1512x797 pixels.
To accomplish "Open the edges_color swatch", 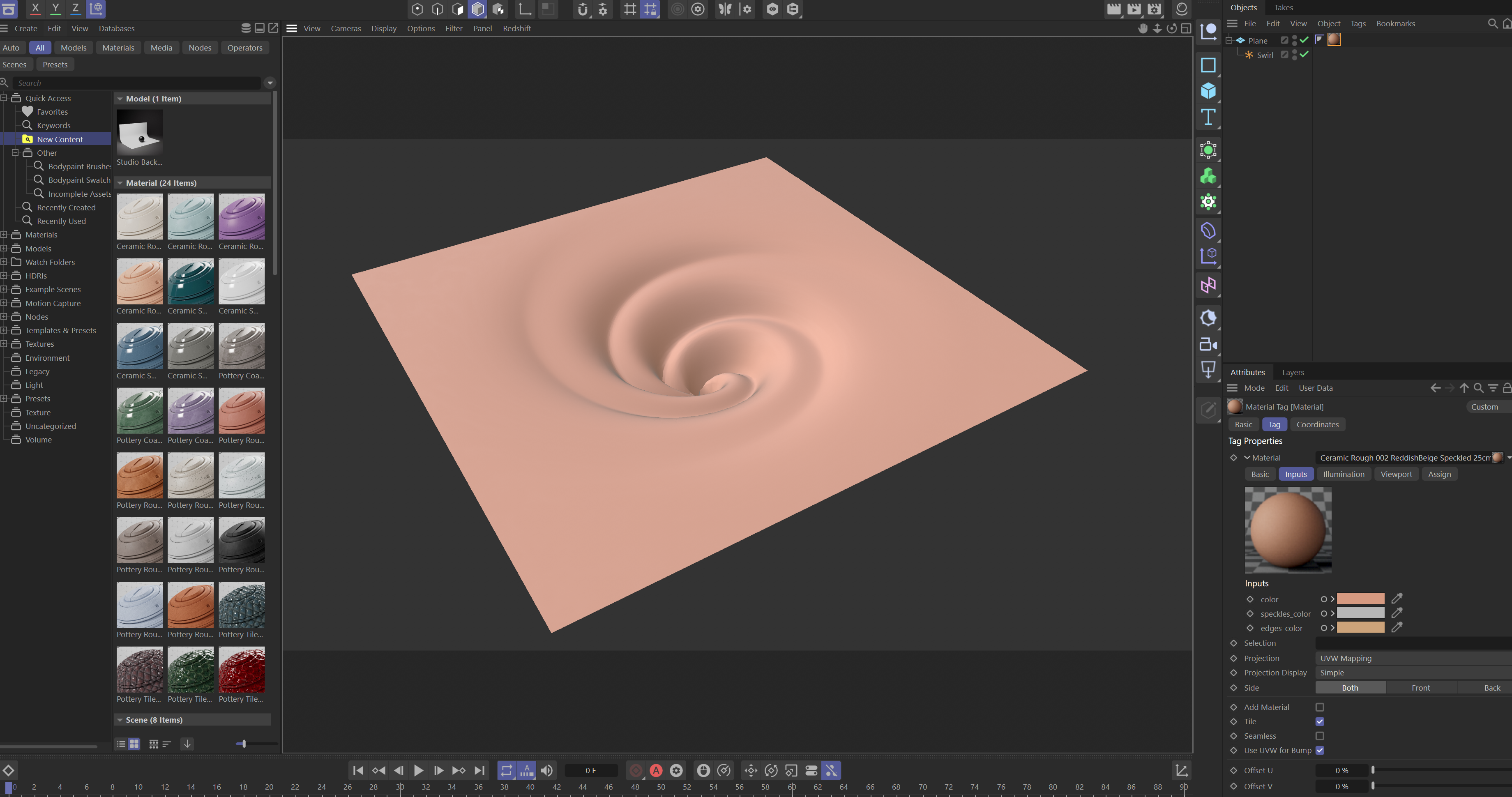I will point(1360,627).
